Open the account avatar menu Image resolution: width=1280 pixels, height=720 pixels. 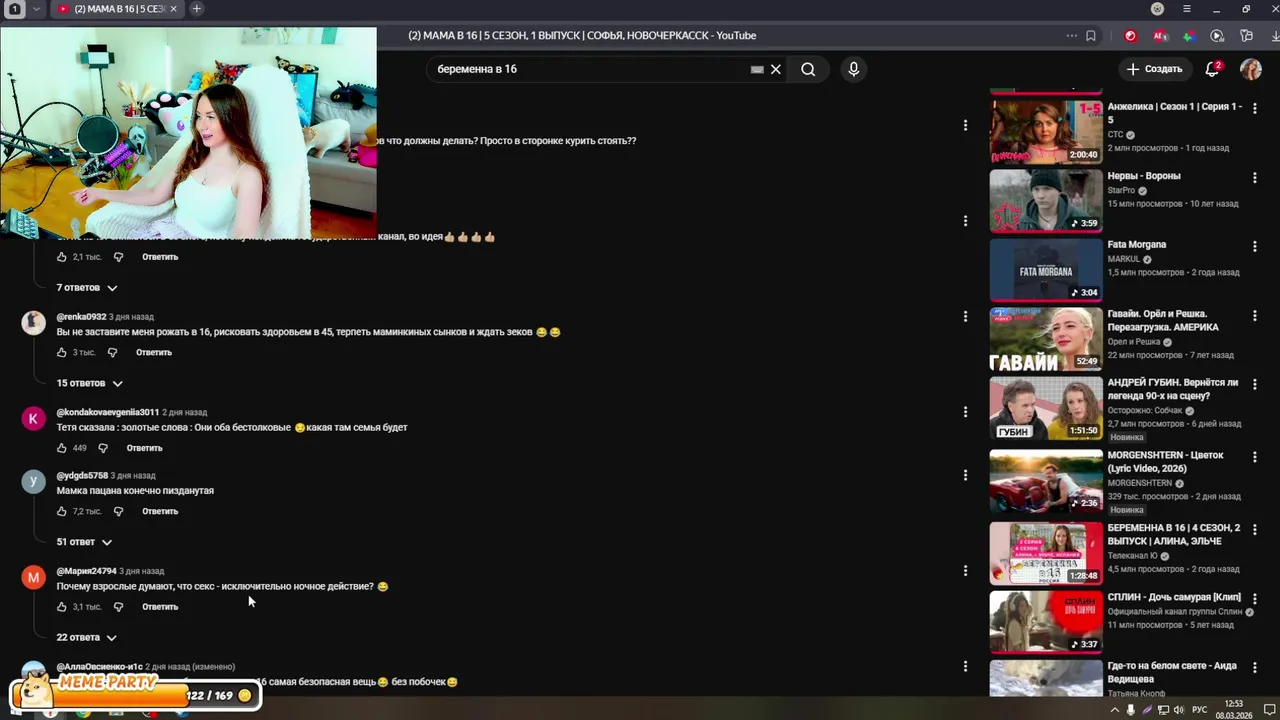click(x=1251, y=69)
